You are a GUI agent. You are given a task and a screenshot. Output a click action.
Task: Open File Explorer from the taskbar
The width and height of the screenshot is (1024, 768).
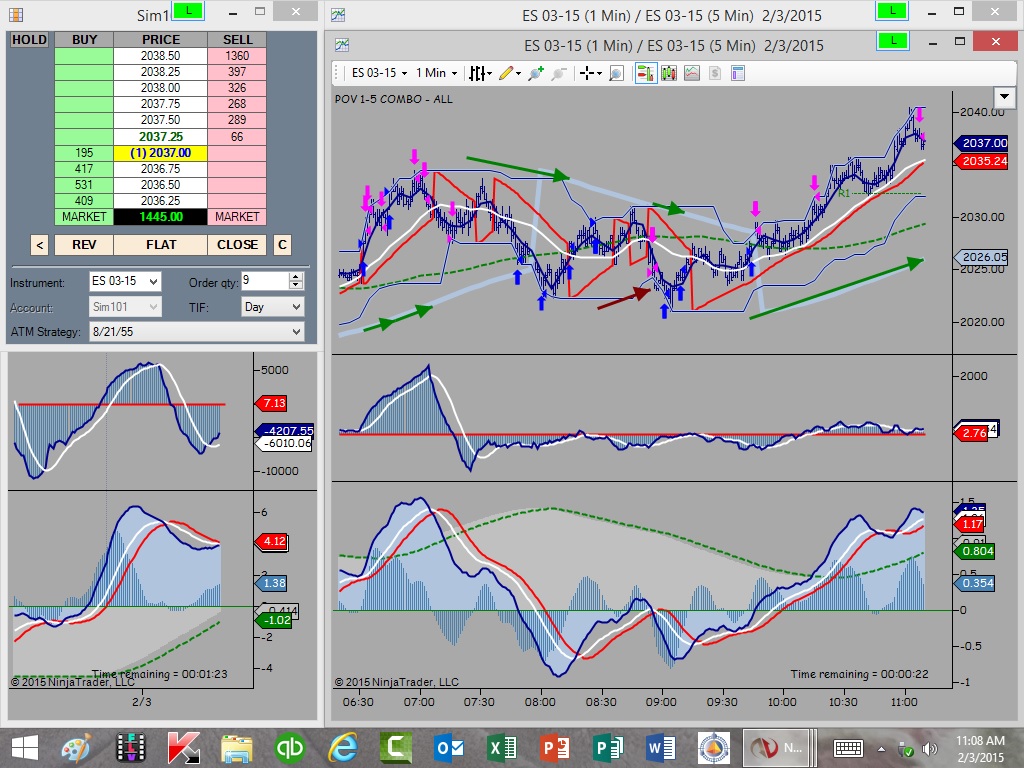(x=236, y=748)
